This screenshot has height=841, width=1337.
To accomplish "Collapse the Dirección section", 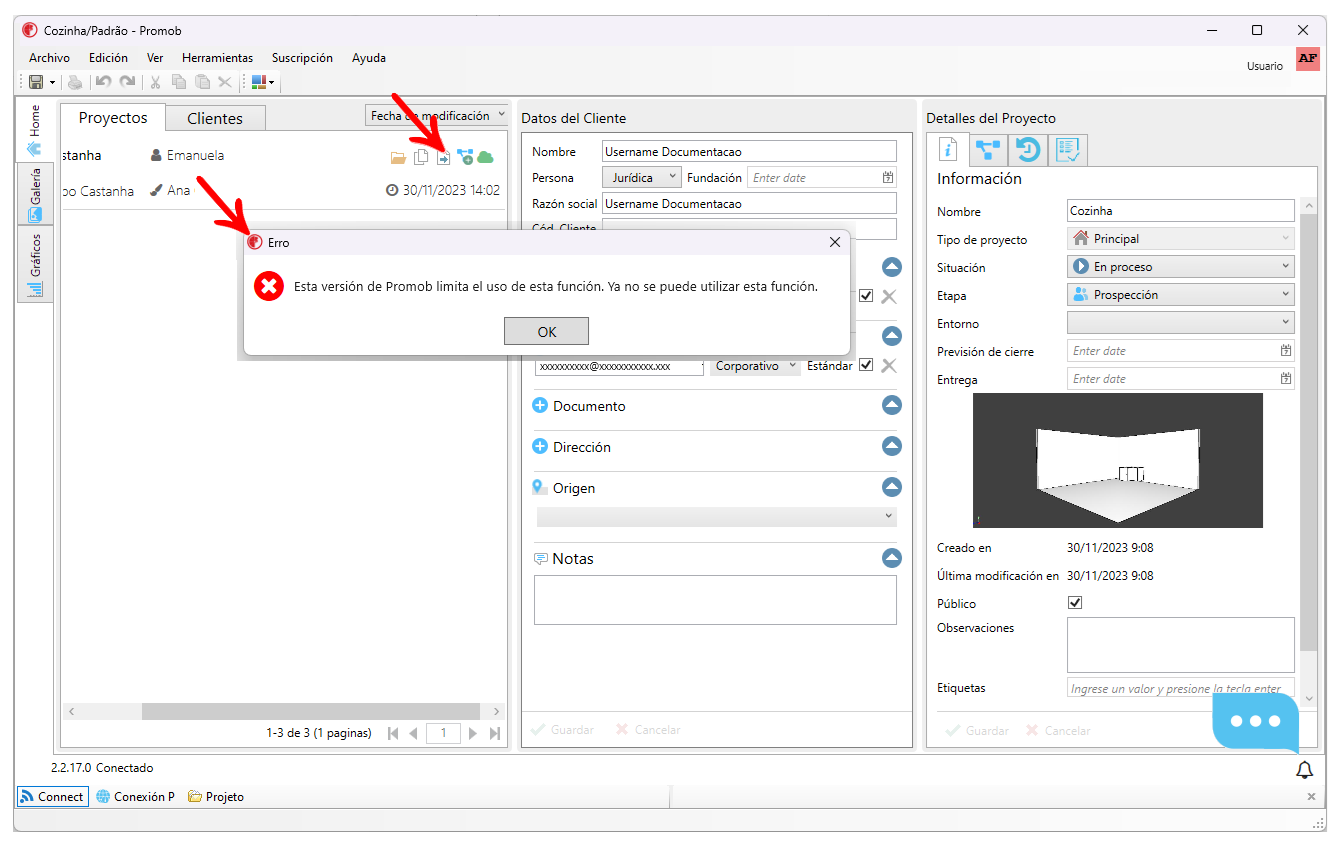I will (x=892, y=446).
